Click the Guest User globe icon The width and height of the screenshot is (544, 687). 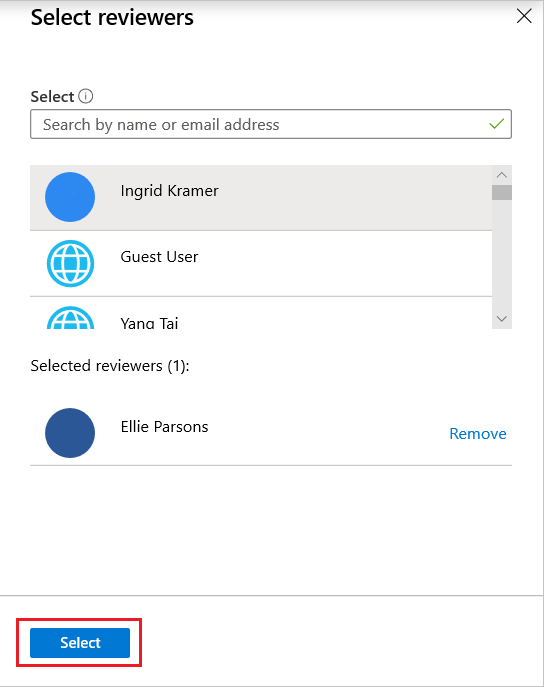click(x=70, y=263)
